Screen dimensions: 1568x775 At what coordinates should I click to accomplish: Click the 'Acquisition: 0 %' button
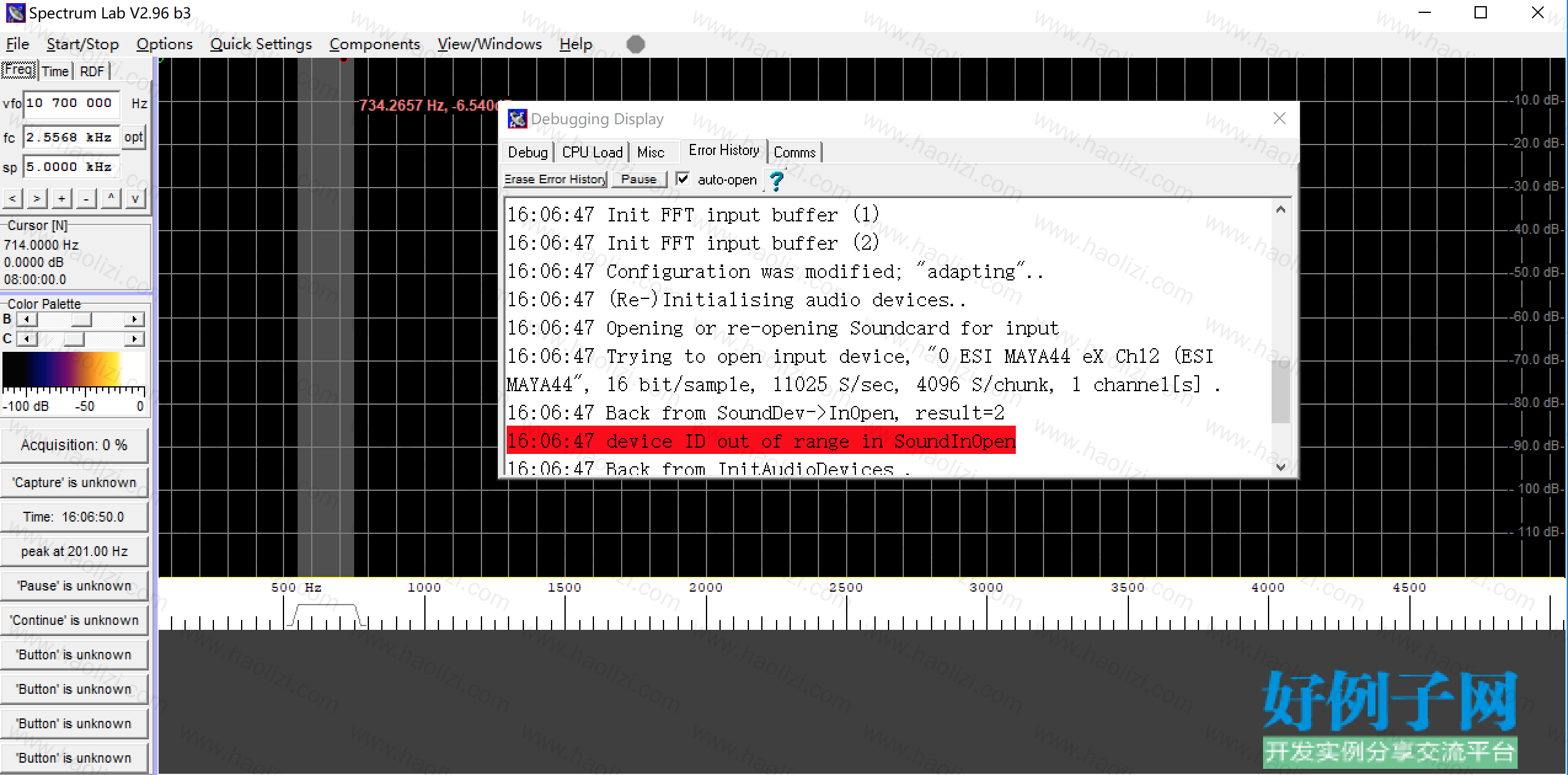(74, 445)
